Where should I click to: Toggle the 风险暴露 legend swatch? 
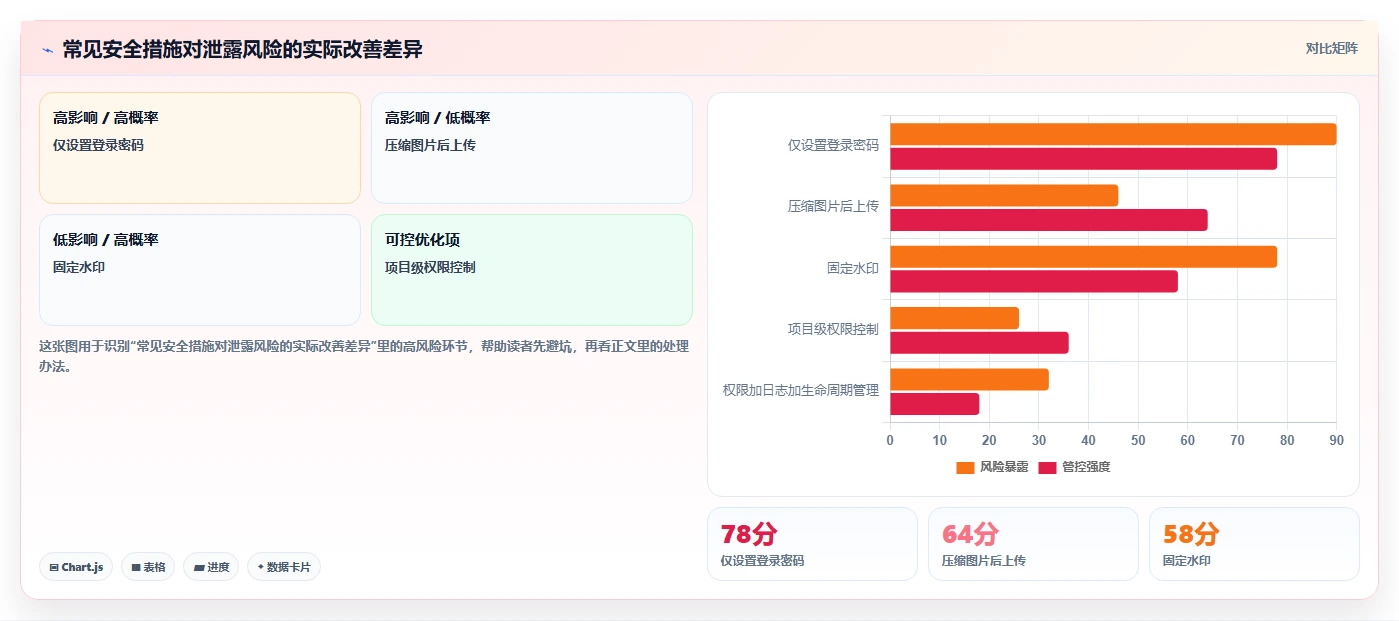tap(965, 468)
